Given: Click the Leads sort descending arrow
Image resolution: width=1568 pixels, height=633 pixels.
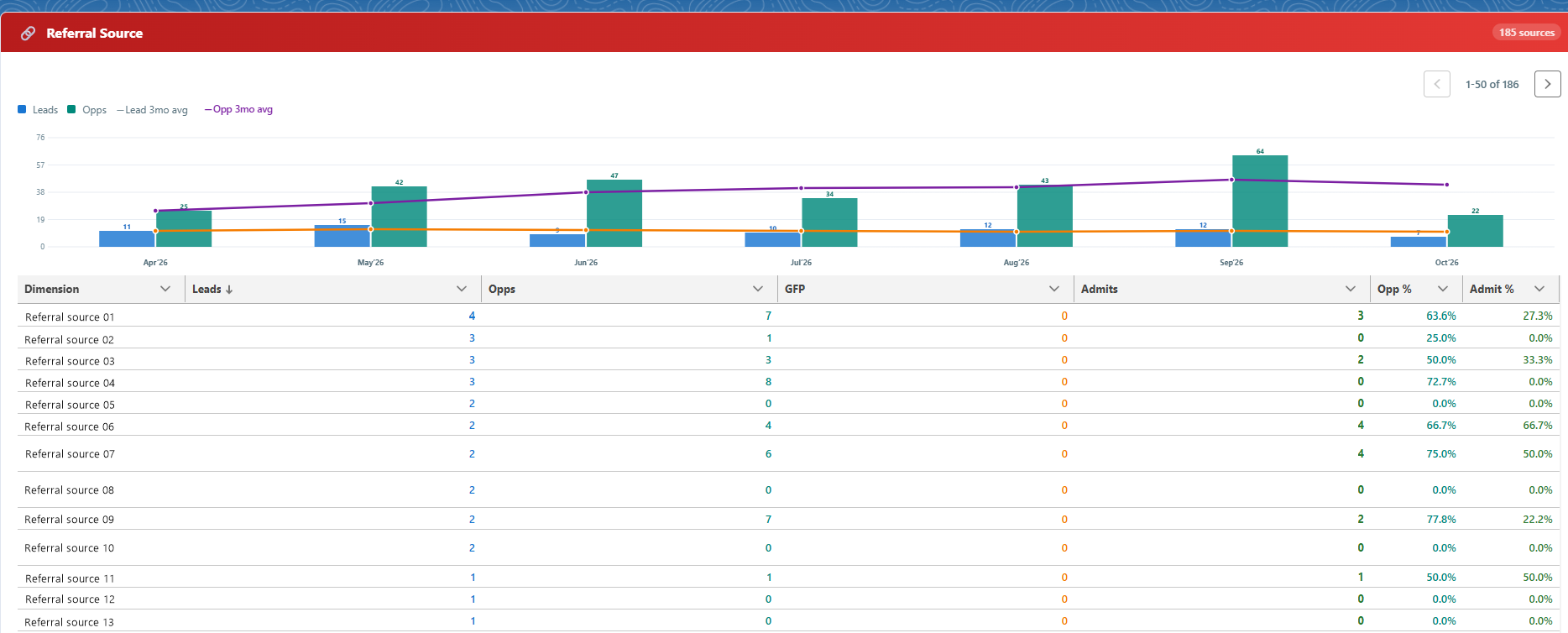Looking at the screenshot, I should click(x=229, y=290).
